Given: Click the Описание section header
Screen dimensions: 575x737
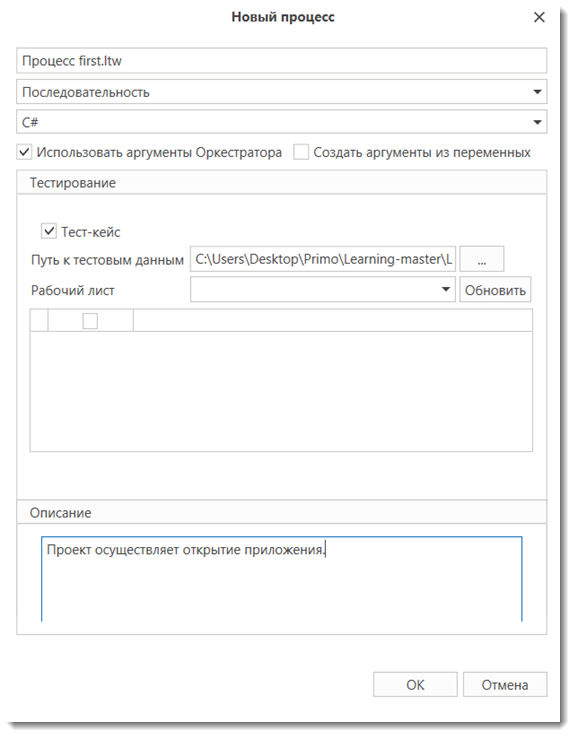Looking at the screenshot, I should [x=282, y=512].
